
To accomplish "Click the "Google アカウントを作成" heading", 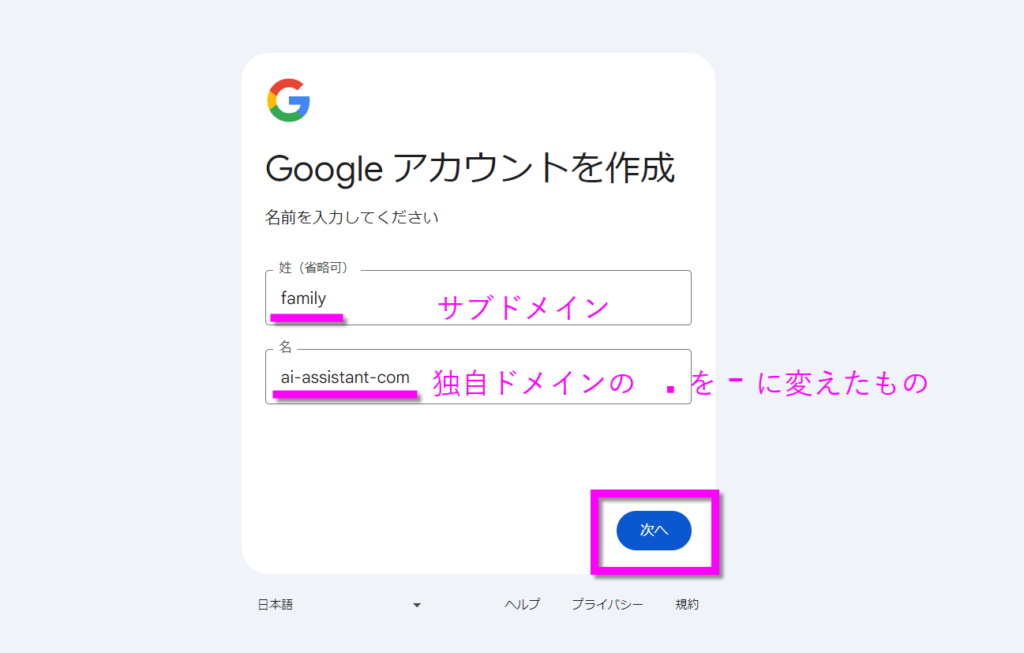I will (x=470, y=168).
